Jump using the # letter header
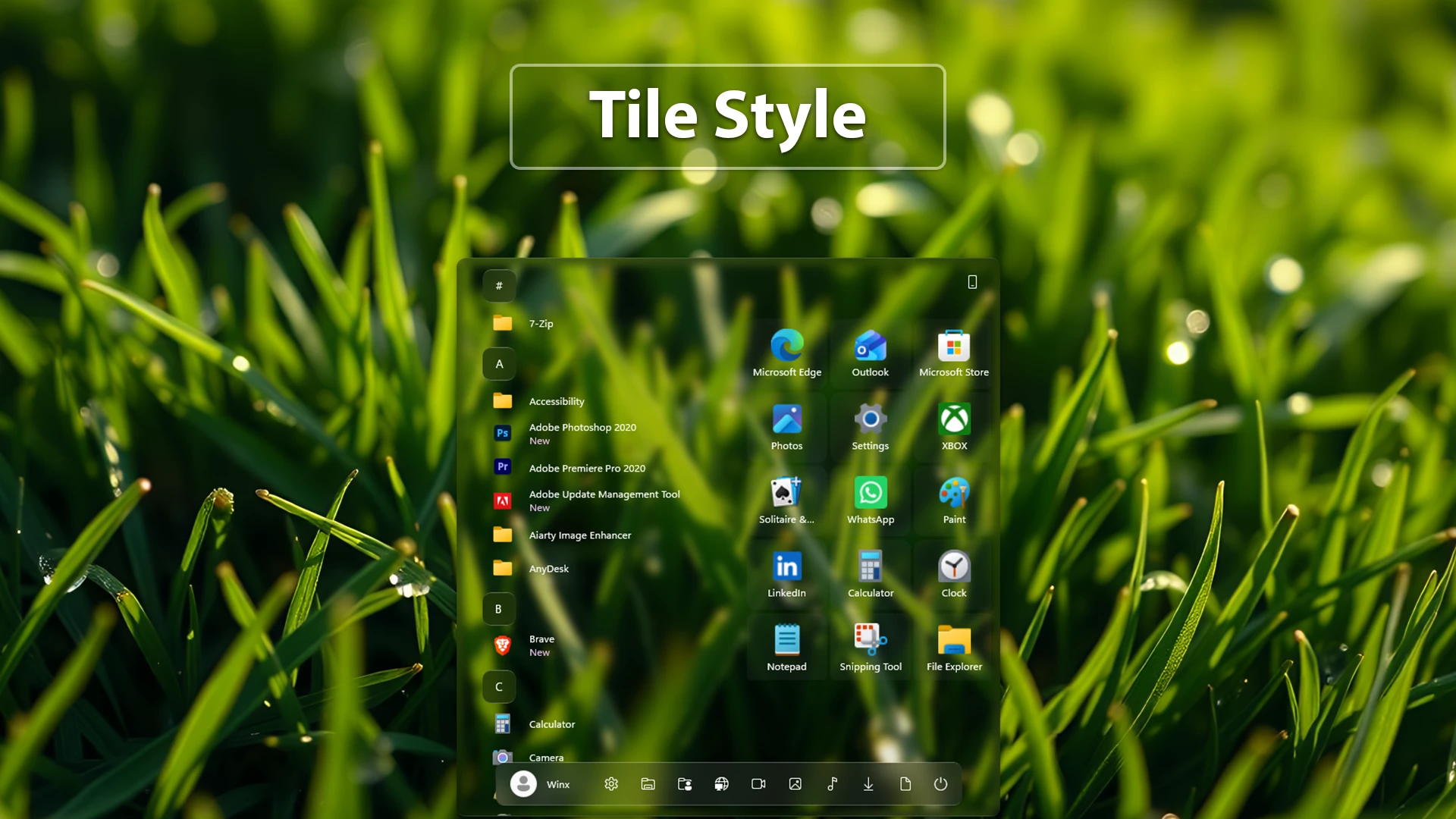This screenshot has width=1456, height=819. pos(499,286)
